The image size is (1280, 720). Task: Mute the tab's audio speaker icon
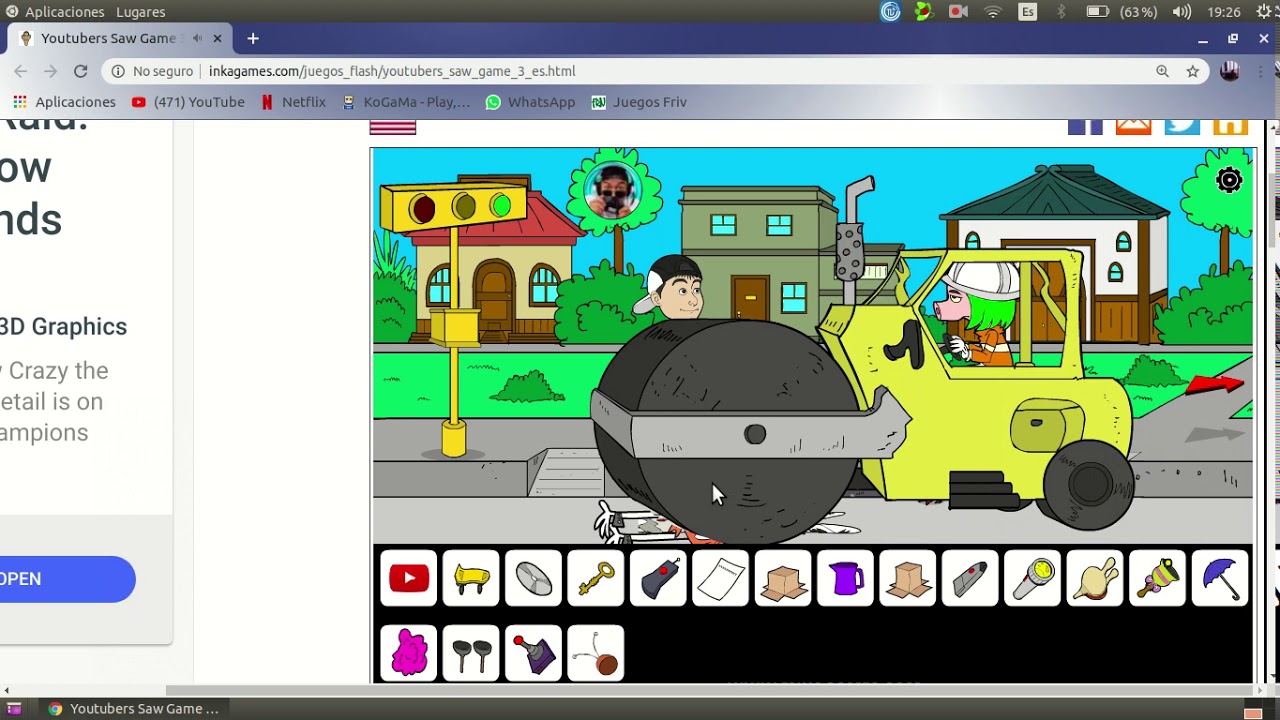[197, 38]
